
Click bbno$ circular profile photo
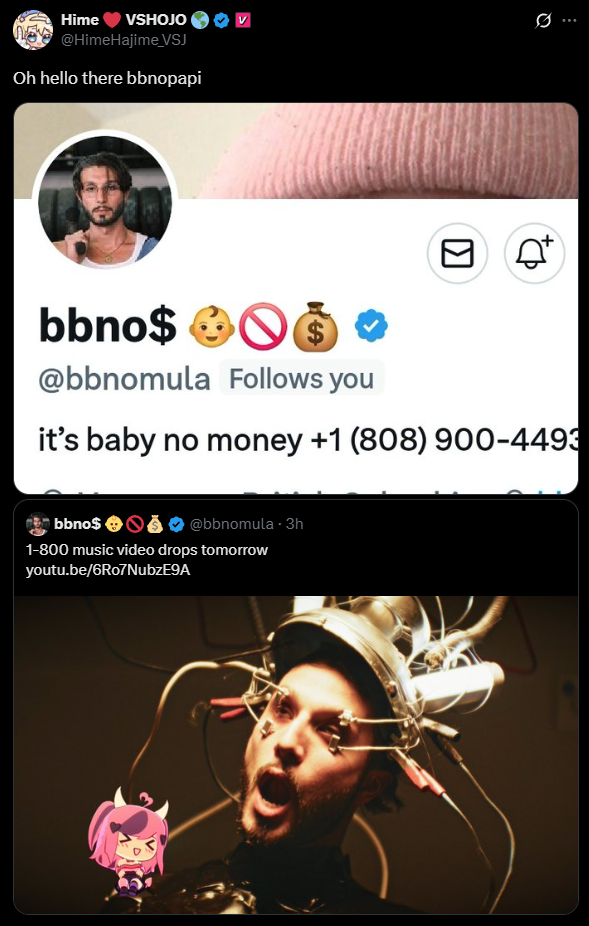tap(105, 202)
